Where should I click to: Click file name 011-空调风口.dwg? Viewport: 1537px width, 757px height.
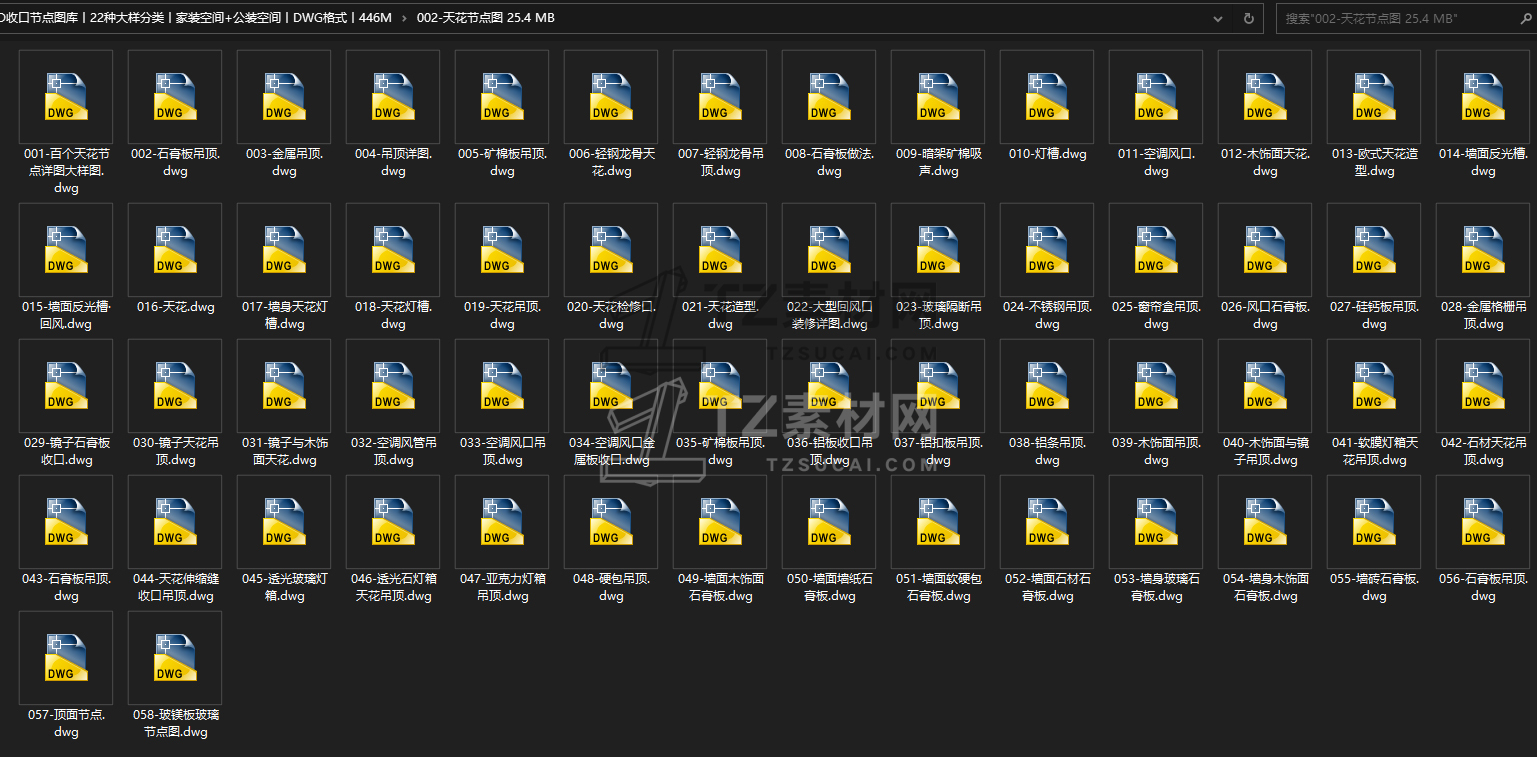coord(1156,163)
